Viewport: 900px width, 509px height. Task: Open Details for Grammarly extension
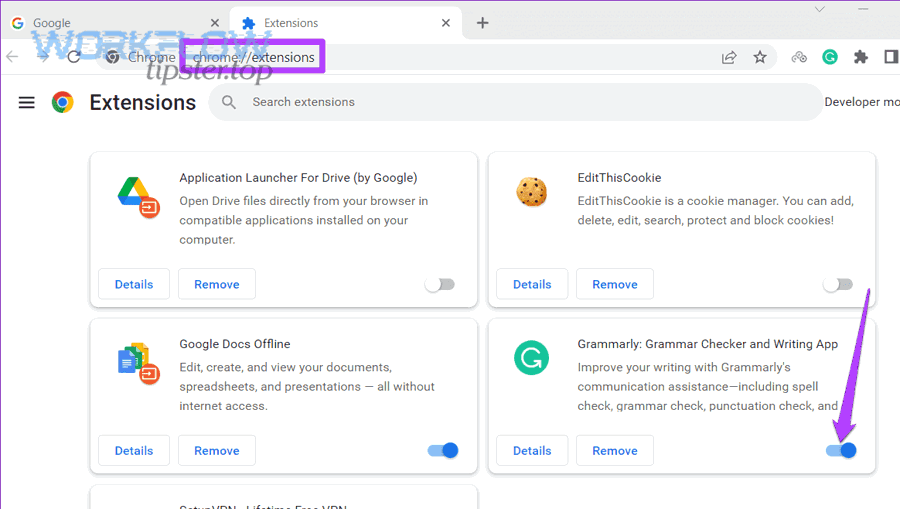coord(532,450)
